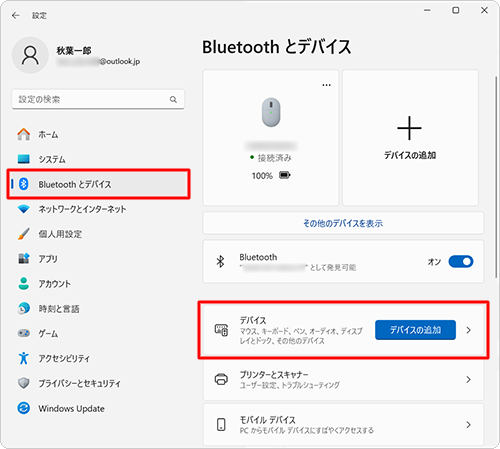Expand the プリンターとスキャナー chevron

[469, 379]
